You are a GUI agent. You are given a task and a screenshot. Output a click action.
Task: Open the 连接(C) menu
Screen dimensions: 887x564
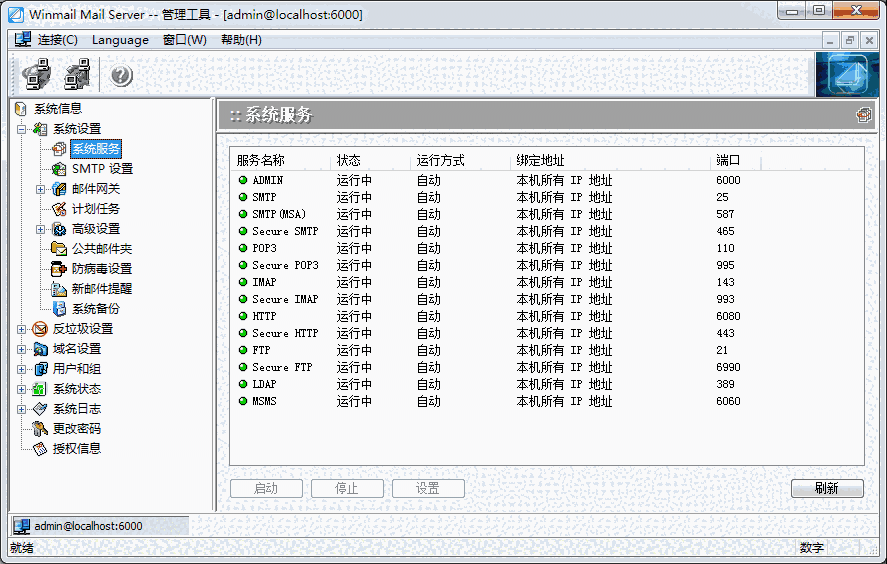tap(57, 40)
